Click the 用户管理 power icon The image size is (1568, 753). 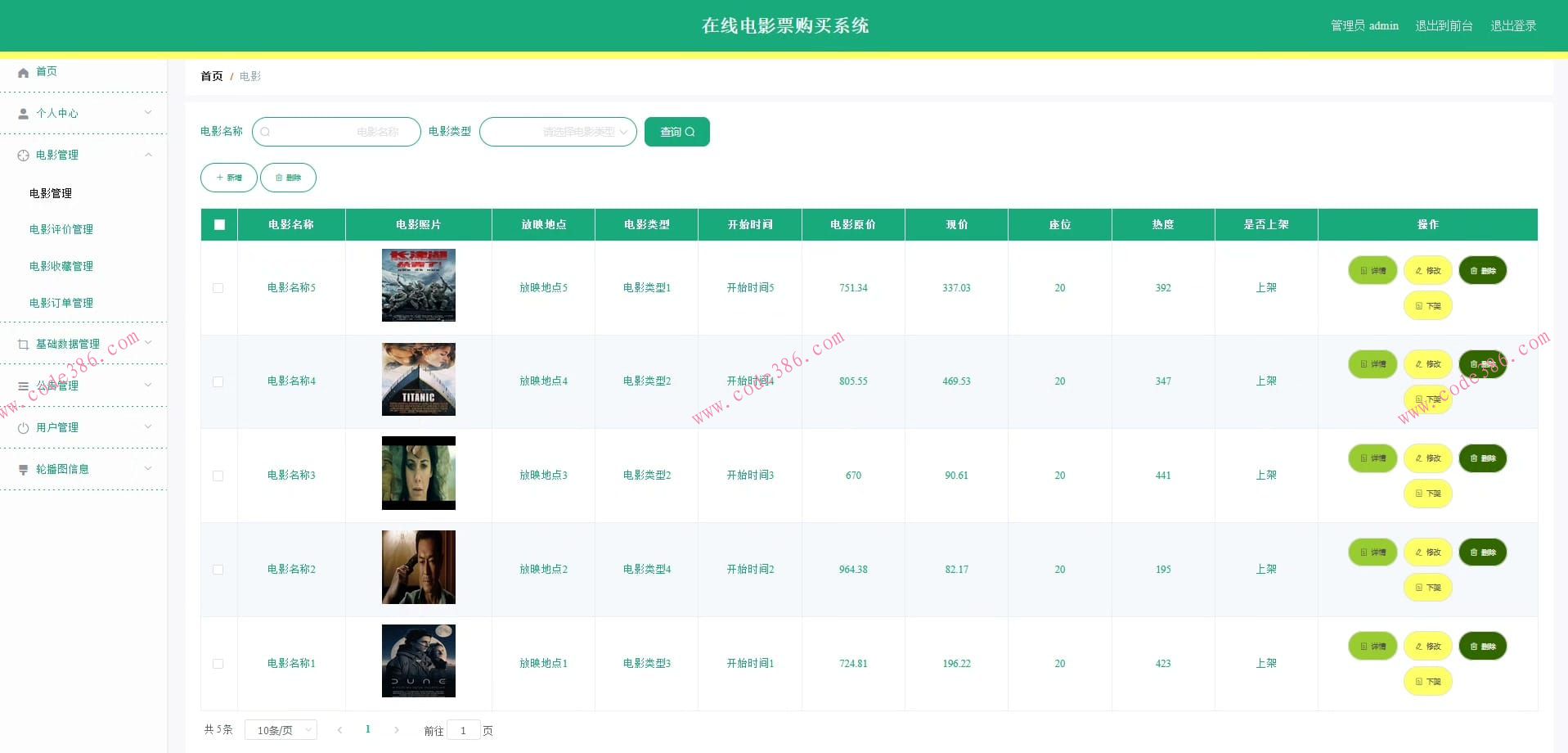(23, 428)
